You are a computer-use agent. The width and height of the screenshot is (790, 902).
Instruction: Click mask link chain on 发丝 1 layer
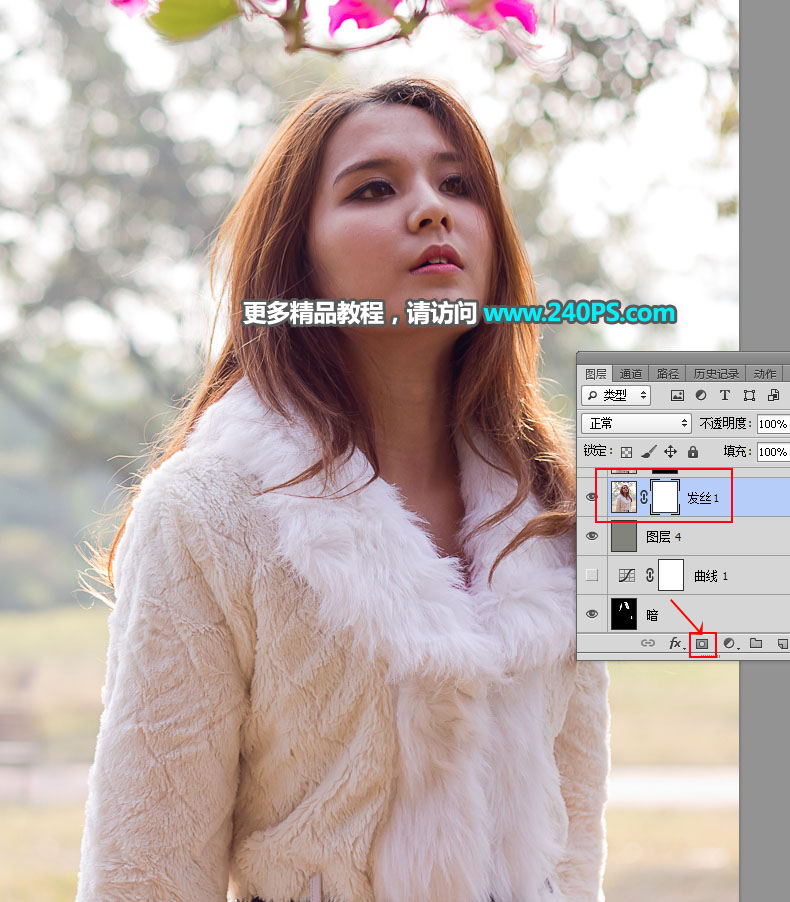point(644,498)
